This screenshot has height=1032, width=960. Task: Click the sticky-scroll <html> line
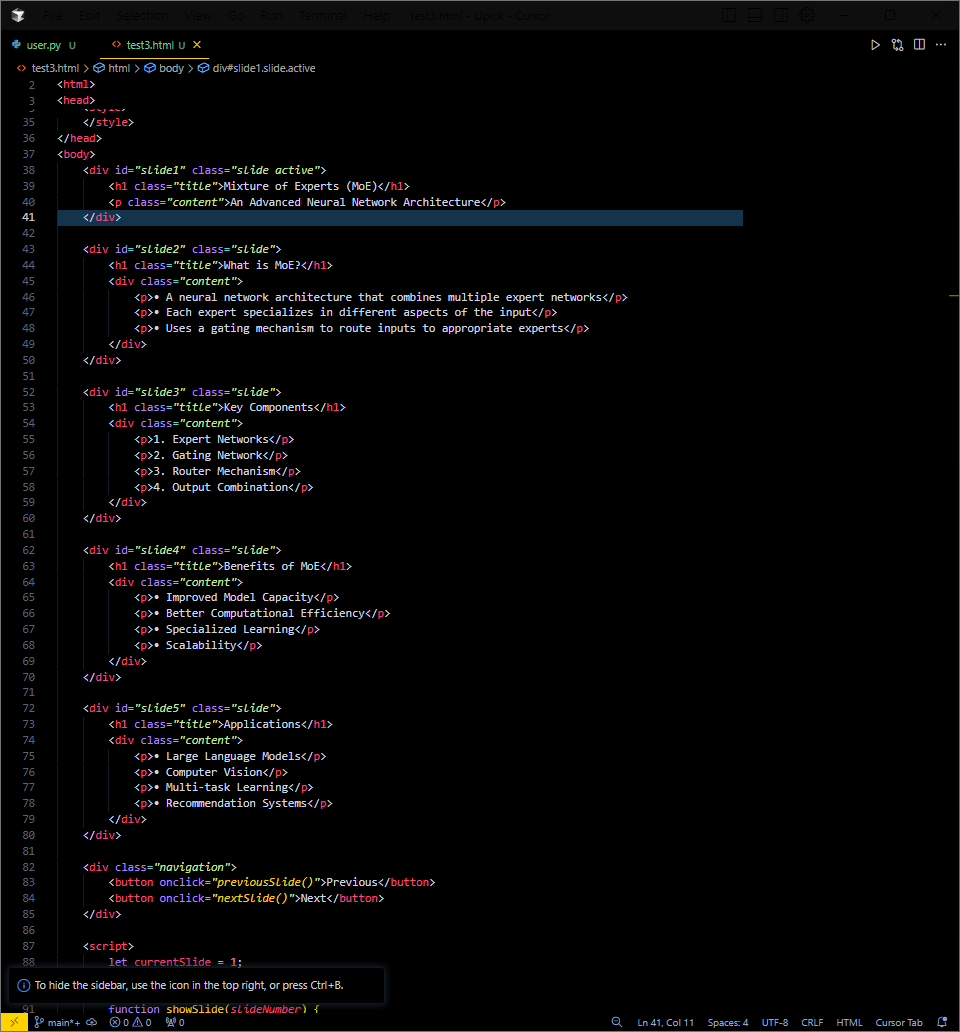coord(76,84)
